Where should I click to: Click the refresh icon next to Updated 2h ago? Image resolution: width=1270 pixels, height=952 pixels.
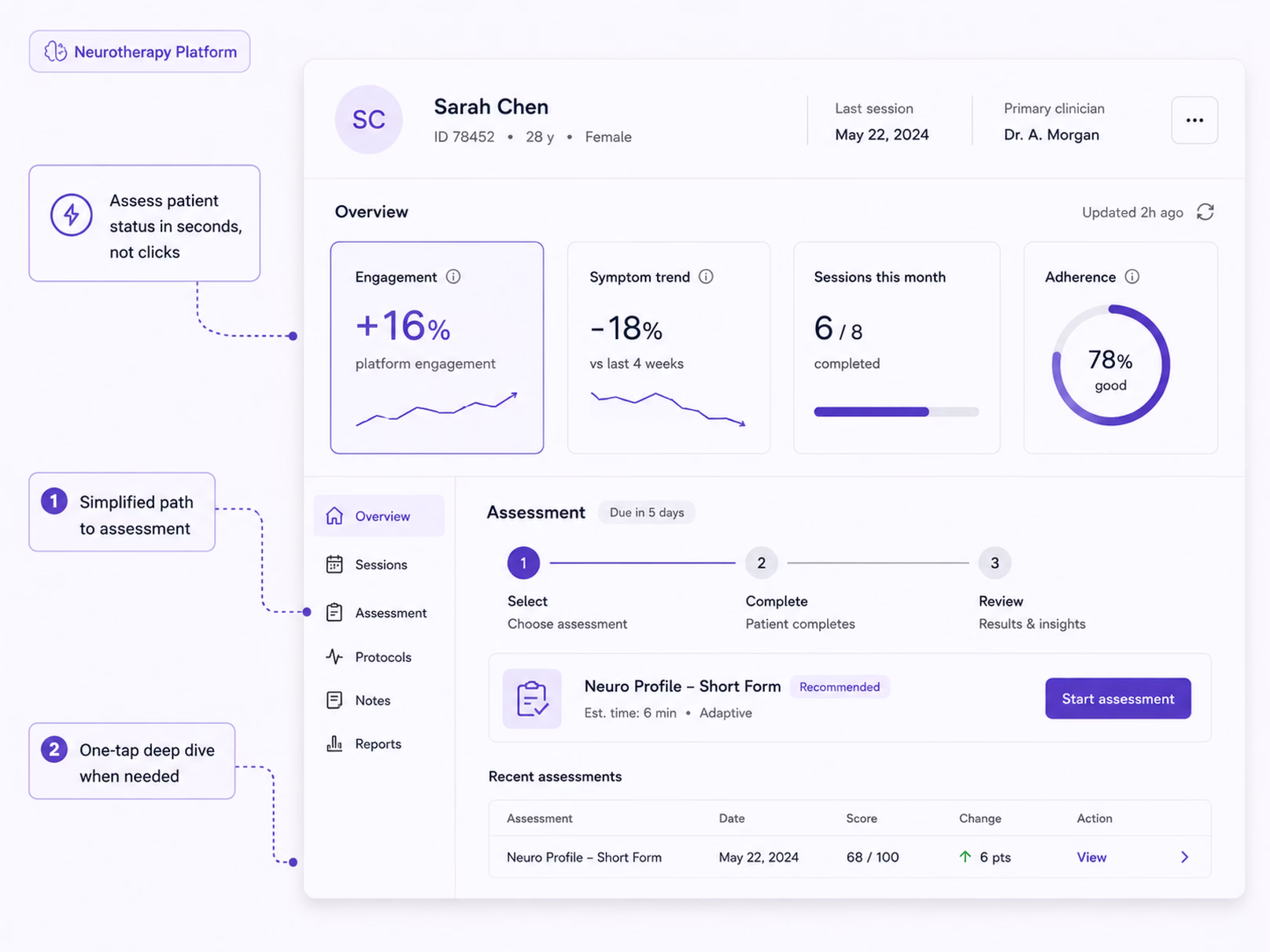click(1205, 212)
